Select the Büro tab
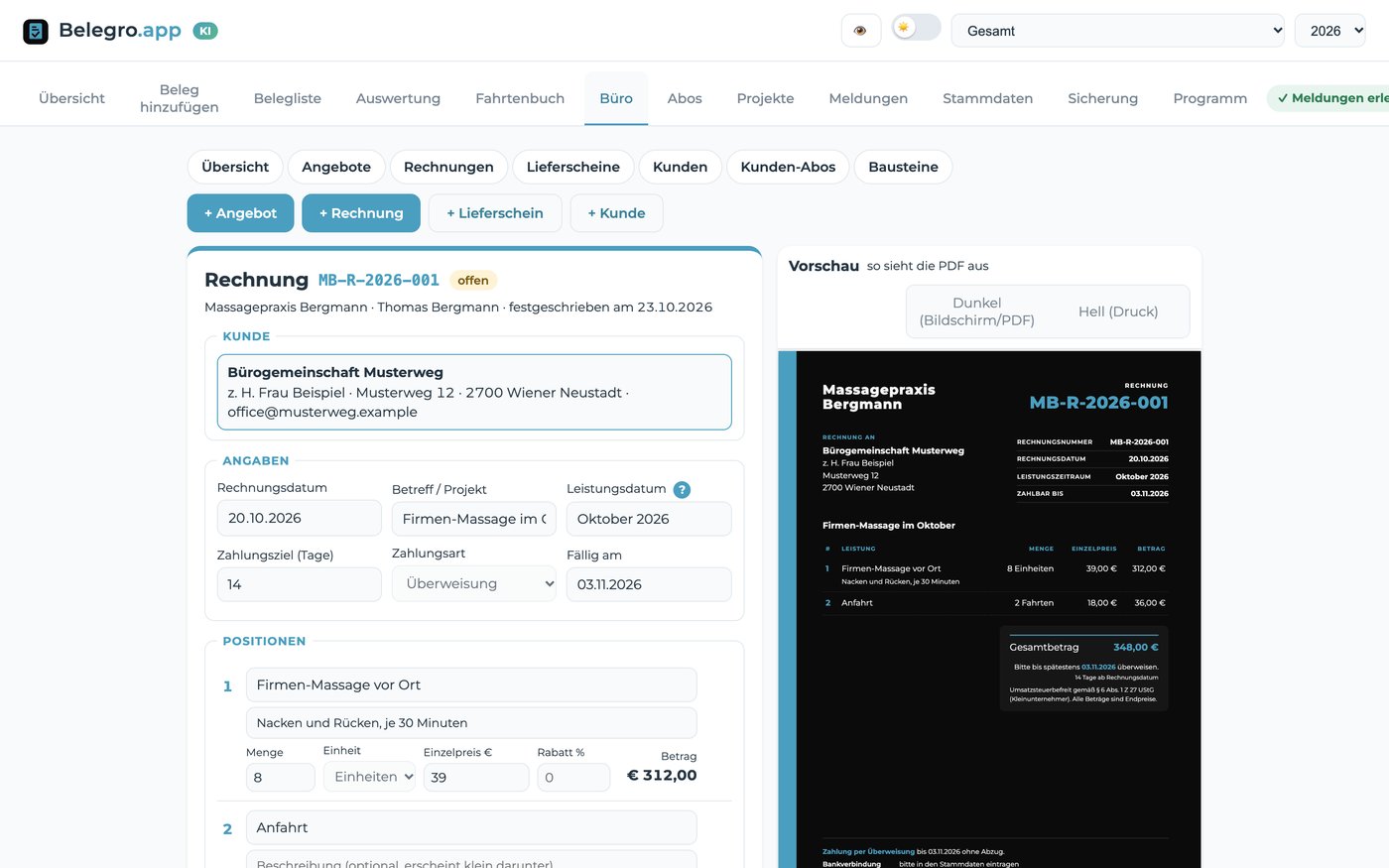 point(616,98)
